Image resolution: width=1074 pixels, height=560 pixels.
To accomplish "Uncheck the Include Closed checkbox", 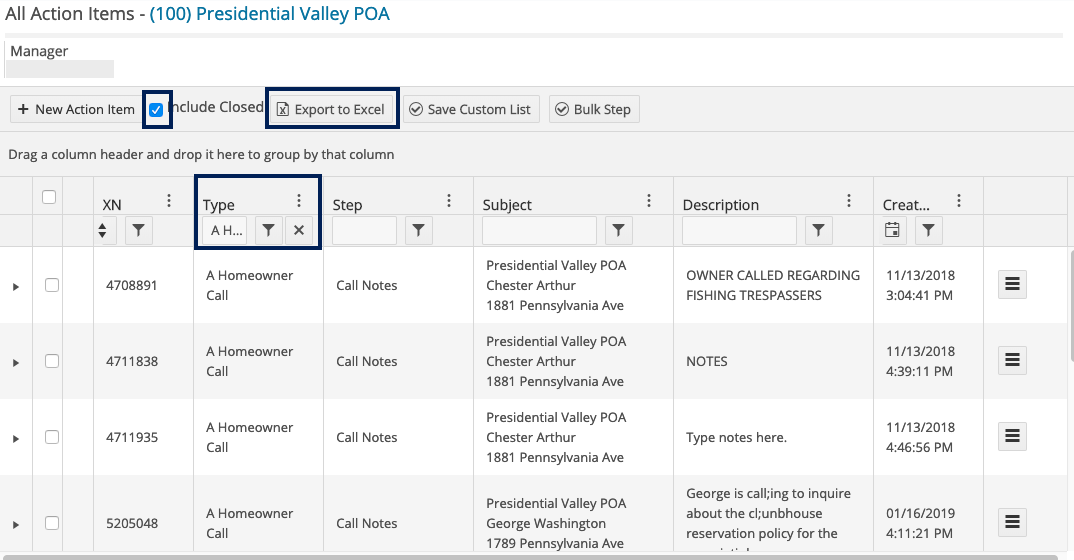I will point(156,110).
